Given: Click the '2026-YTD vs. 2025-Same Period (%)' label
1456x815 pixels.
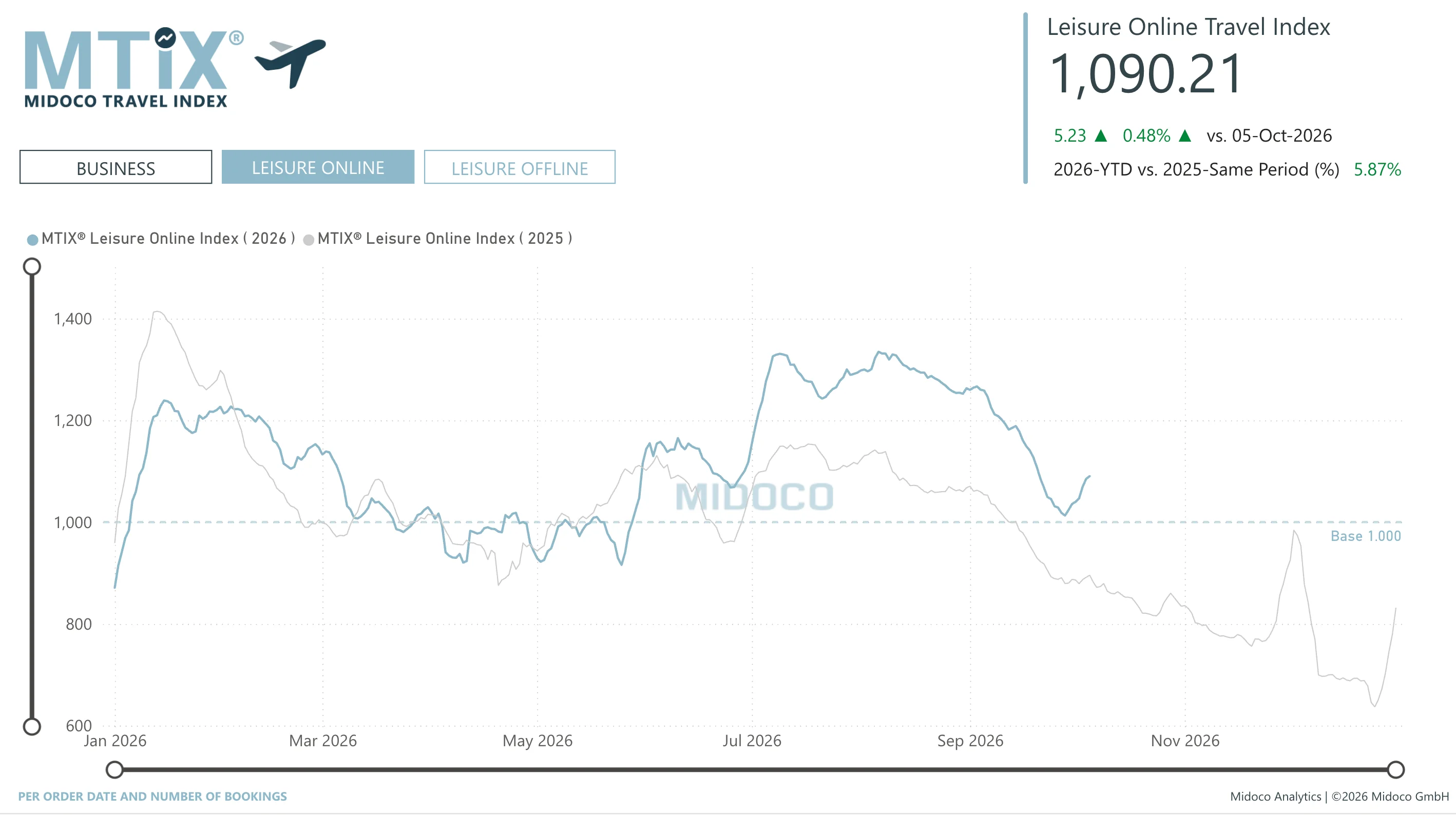Looking at the screenshot, I should 1196,169.
